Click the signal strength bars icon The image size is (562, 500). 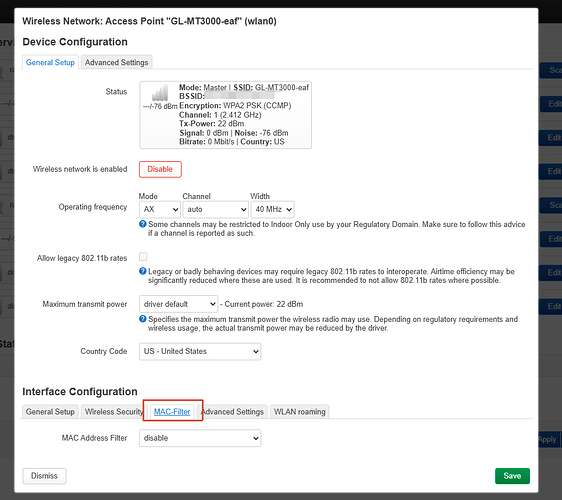[160, 93]
